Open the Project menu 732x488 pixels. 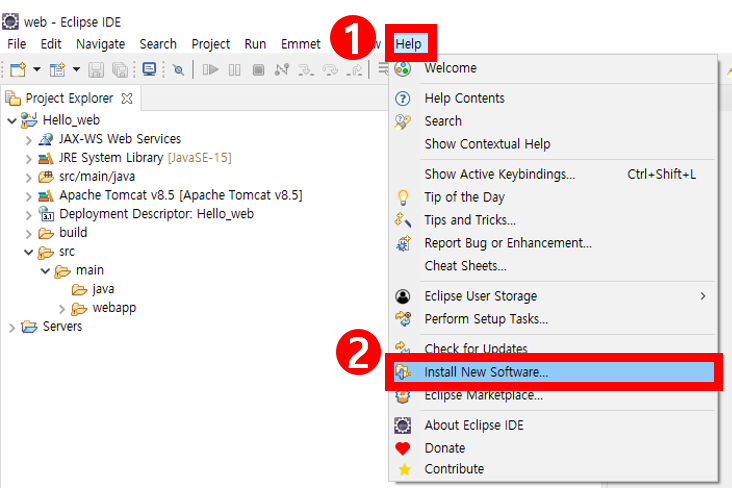point(211,44)
